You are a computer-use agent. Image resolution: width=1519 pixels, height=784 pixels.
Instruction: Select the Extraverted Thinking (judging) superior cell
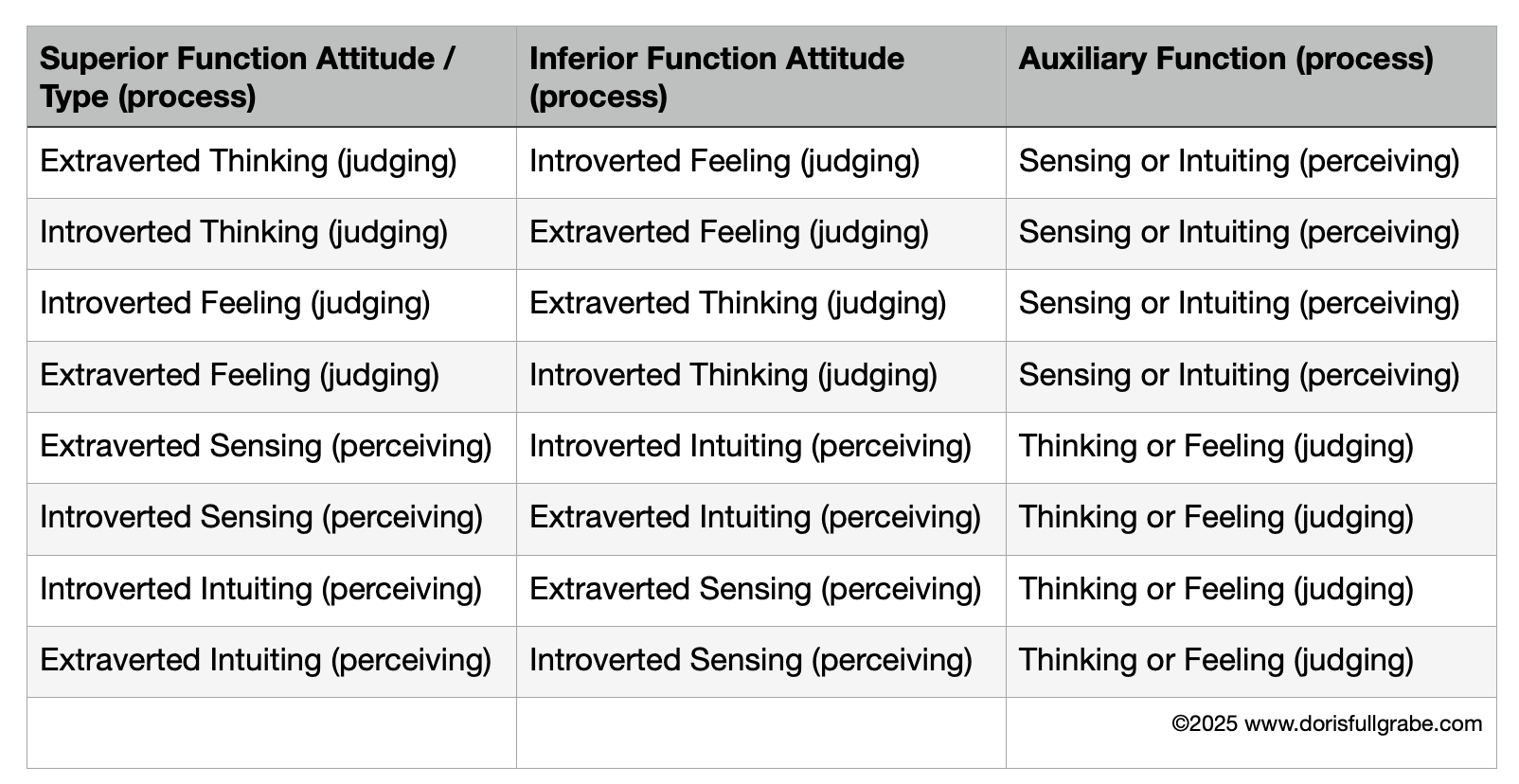(271, 162)
